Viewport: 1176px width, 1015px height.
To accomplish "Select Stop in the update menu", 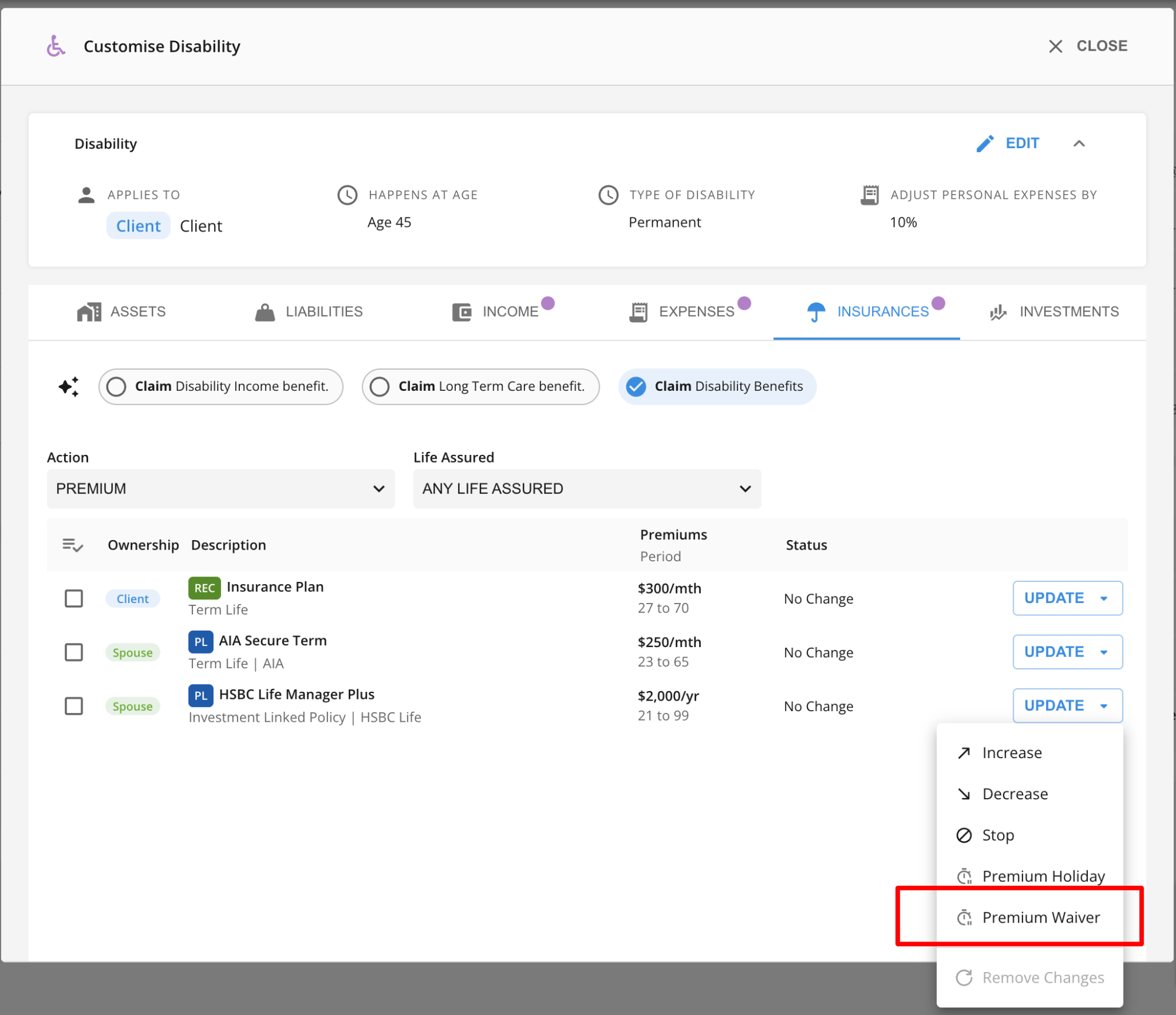I will [x=1030, y=835].
